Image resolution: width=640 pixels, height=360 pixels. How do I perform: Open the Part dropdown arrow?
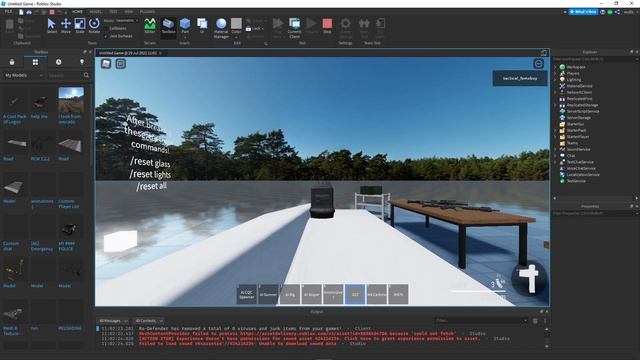pos(185,37)
